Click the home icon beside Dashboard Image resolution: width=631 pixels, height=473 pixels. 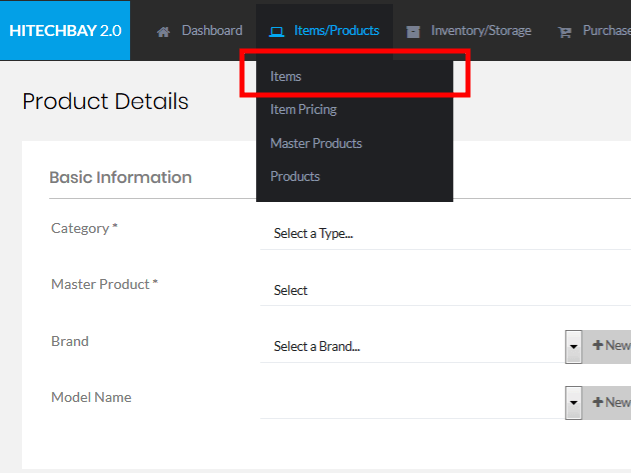(164, 31)
